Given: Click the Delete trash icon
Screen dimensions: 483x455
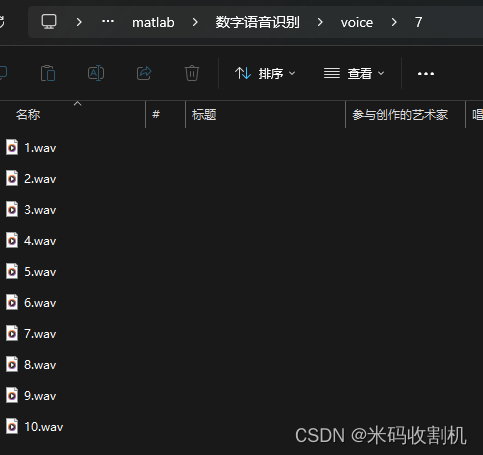Looking at the screenshot, I should pyautogui.click(x=192, y=73).
